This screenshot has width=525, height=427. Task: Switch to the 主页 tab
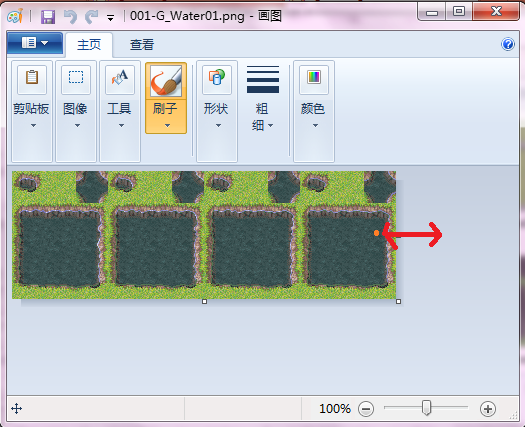pos(89,45)
